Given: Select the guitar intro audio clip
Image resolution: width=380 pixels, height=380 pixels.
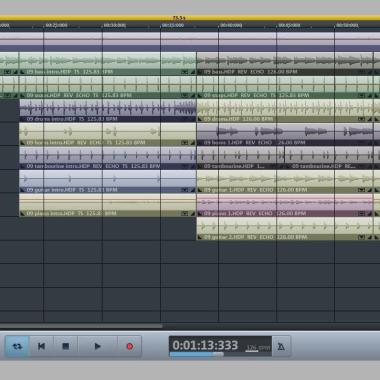Looking at the screenshot, I should tap(108, 182).
